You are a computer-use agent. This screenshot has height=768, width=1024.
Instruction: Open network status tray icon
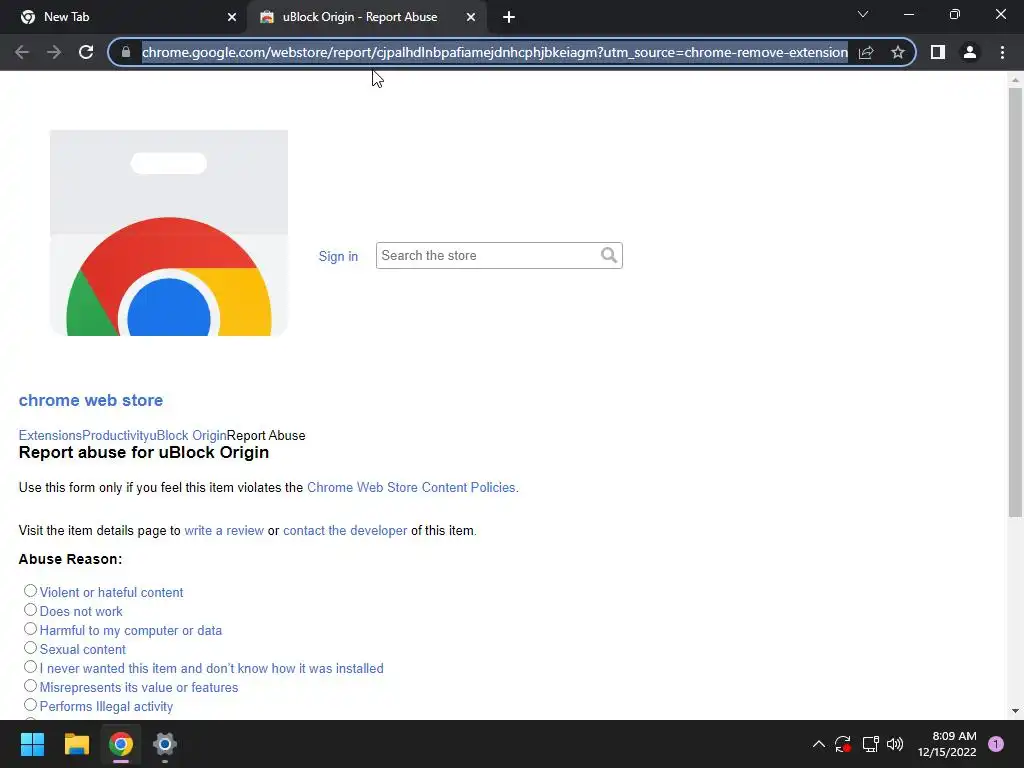tap(870, 744)
